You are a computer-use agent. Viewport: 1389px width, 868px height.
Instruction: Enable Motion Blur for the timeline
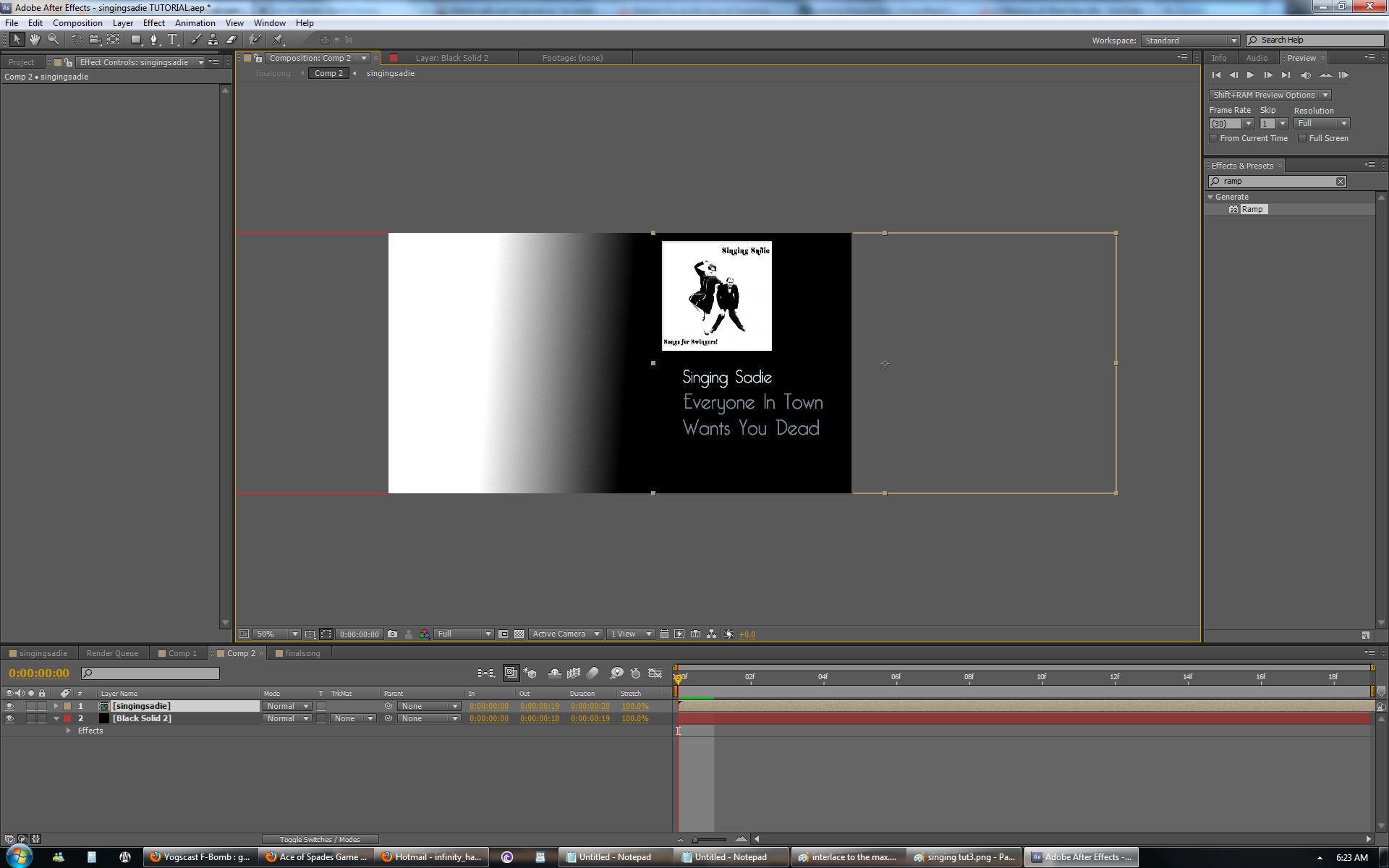coord(592,673)
